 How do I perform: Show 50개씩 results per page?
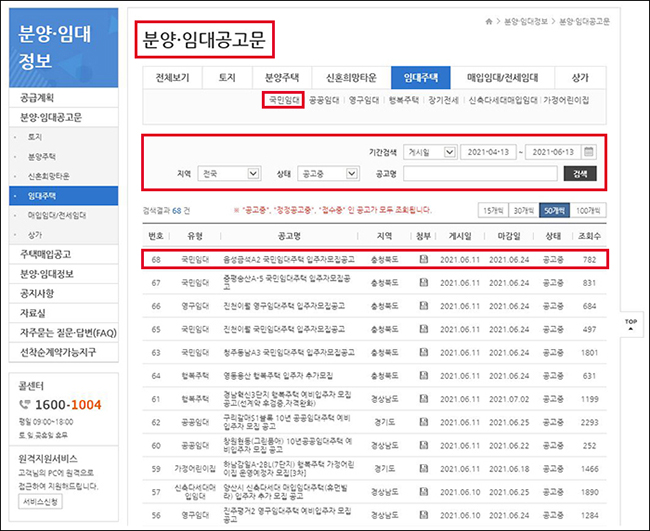pos(554,210)
